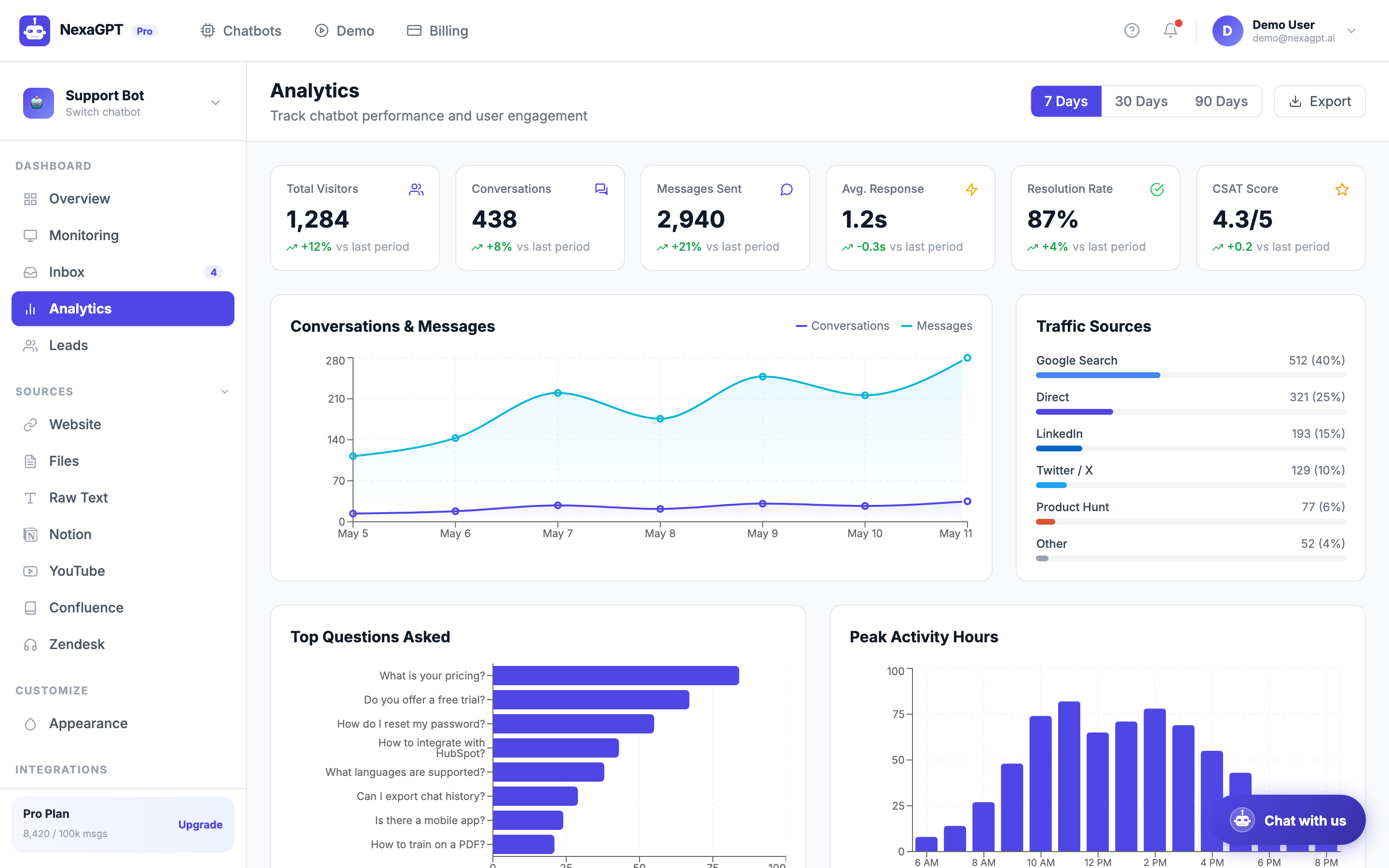The image size is (1389, 868).
Task: Open the Demo User account dropdown arrow
Action: pos(1351,30)
